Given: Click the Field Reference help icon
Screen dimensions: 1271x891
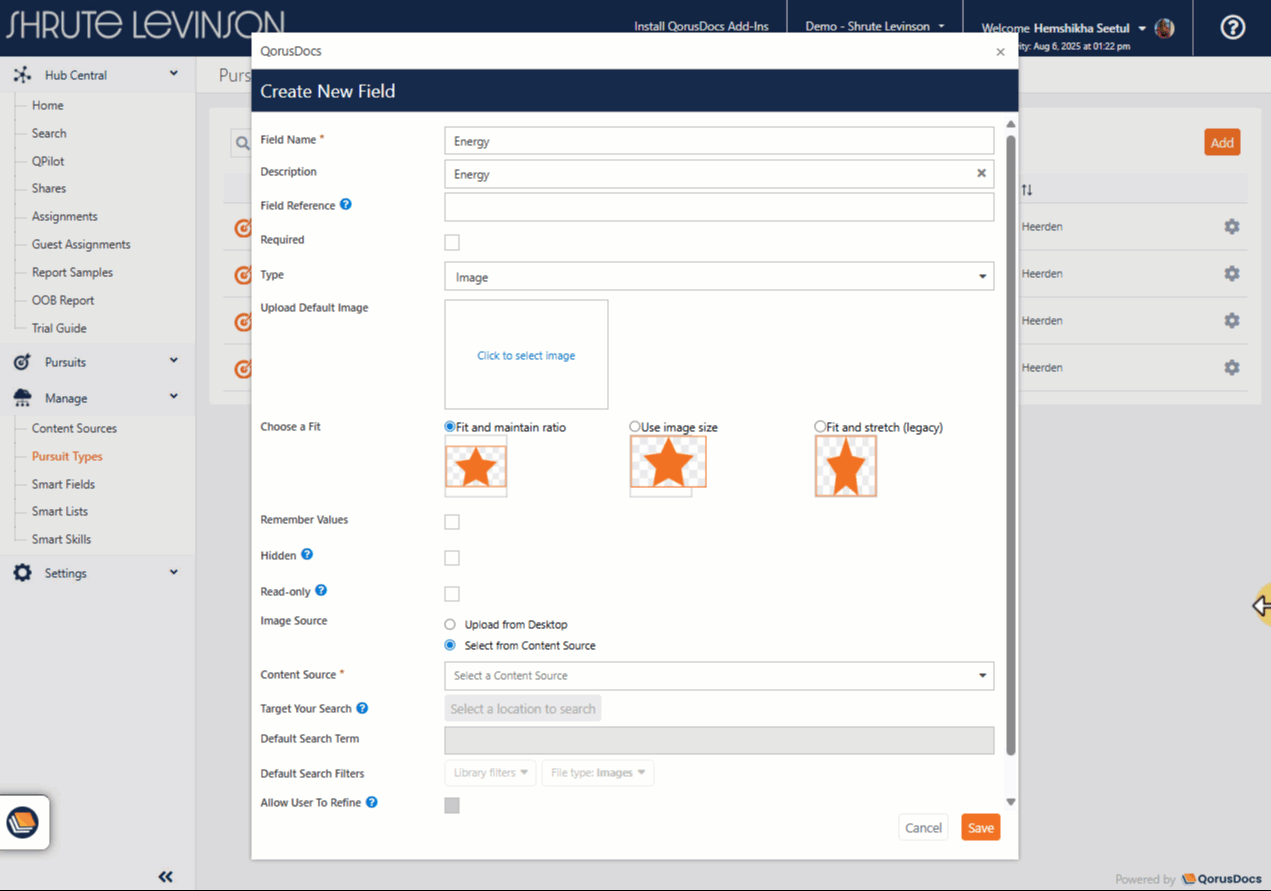Looking at the screenshot, I should click(346, 205).
